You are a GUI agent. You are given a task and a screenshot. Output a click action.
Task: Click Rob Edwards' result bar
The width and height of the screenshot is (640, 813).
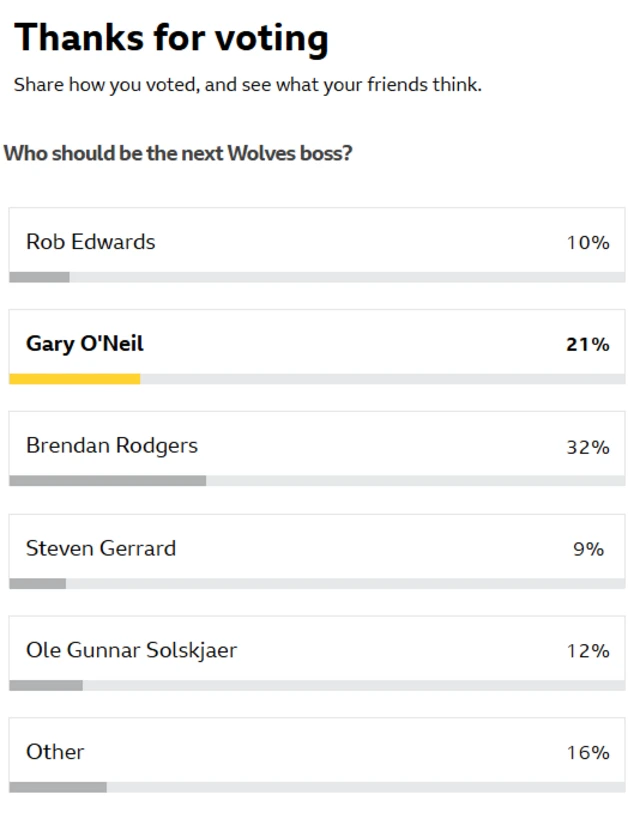[x=38, y=276]
